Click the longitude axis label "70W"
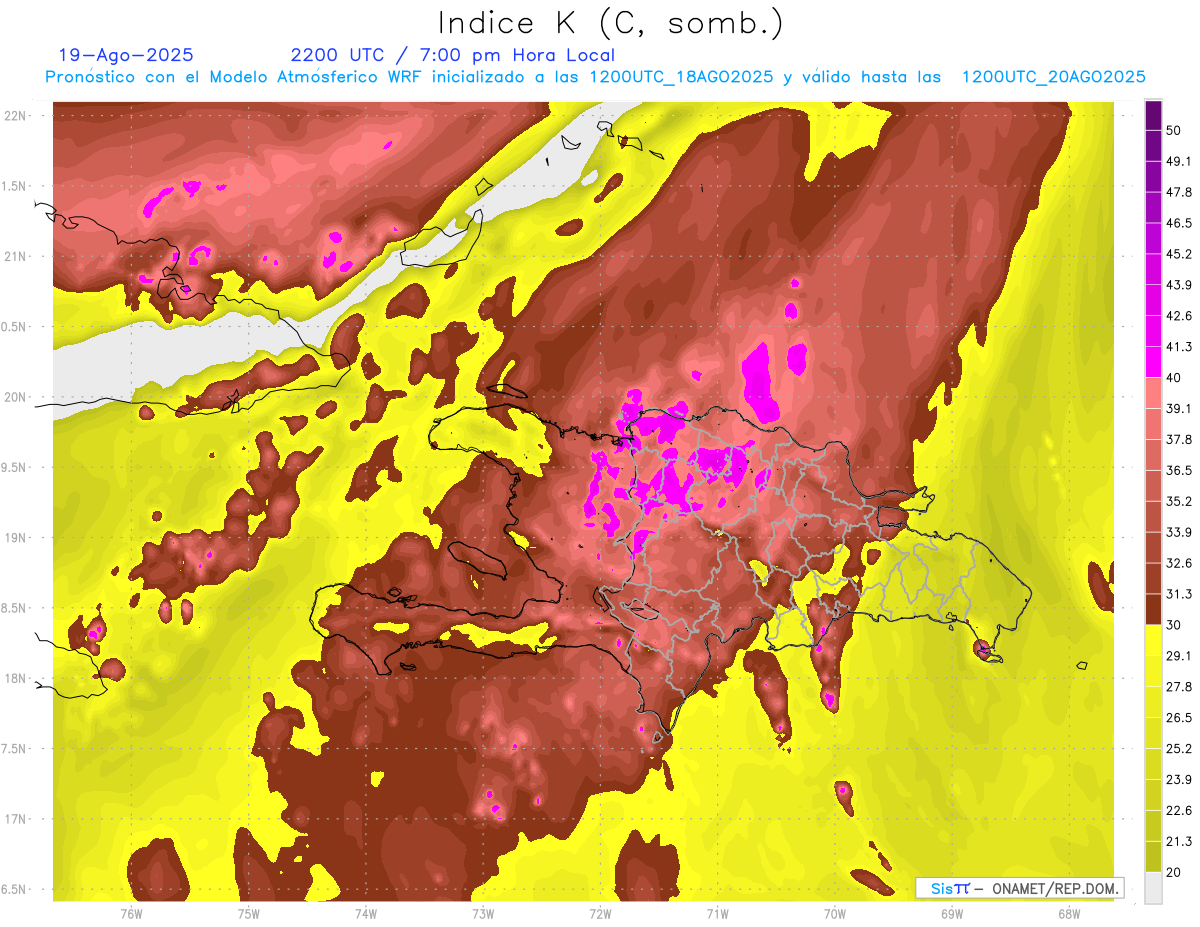The image size is (1200, 927). (x=835, y=914)
